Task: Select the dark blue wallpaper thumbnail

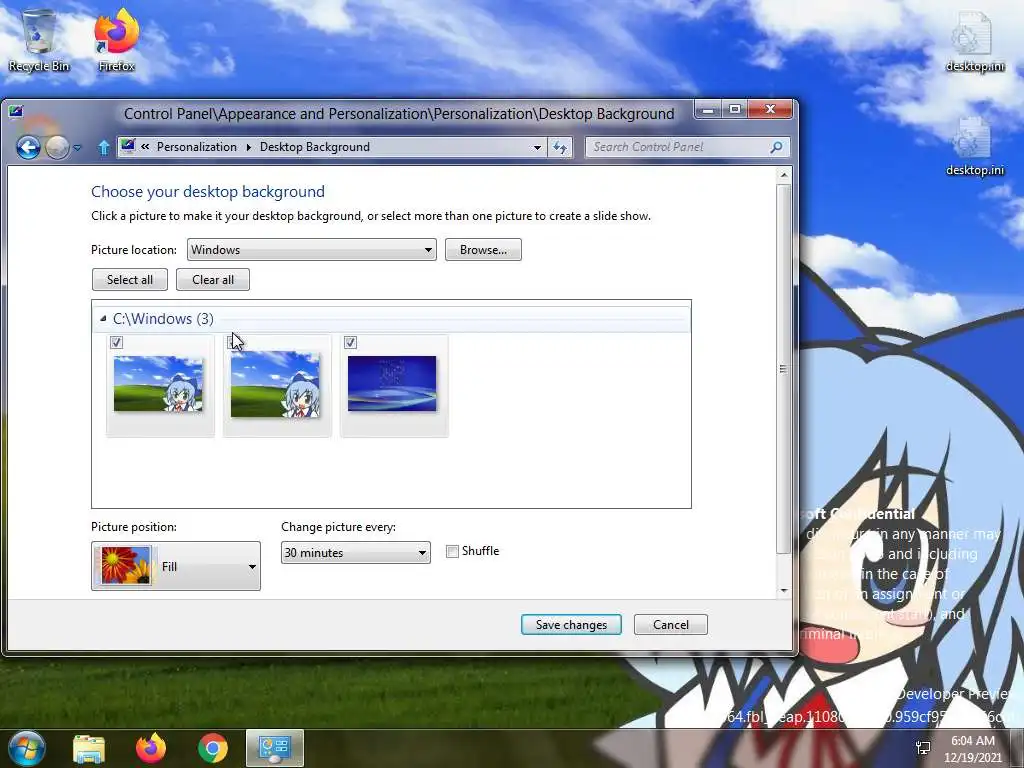Action: [392, 384]
